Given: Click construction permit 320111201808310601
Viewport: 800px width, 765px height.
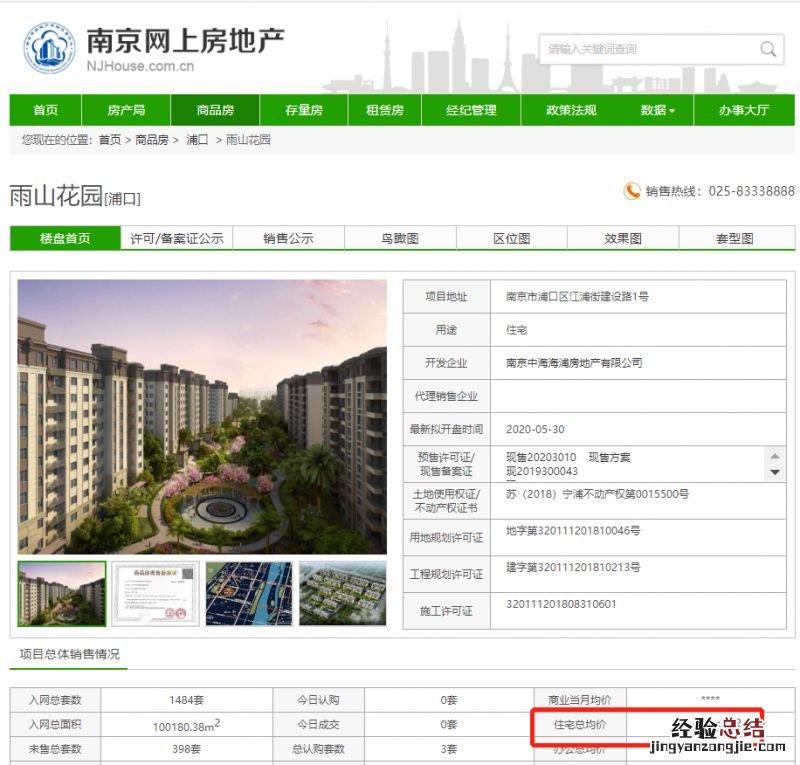Looking at the screenshot, I should click(x=561, y=604).
